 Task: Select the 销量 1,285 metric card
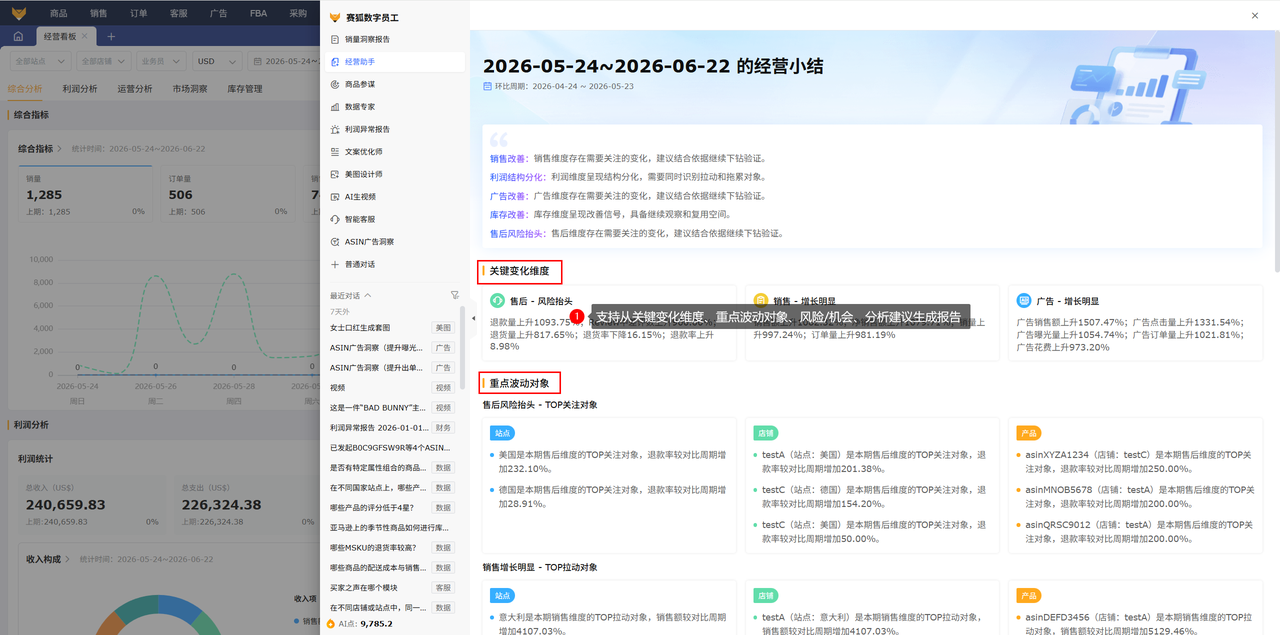(x=85, y=195)
